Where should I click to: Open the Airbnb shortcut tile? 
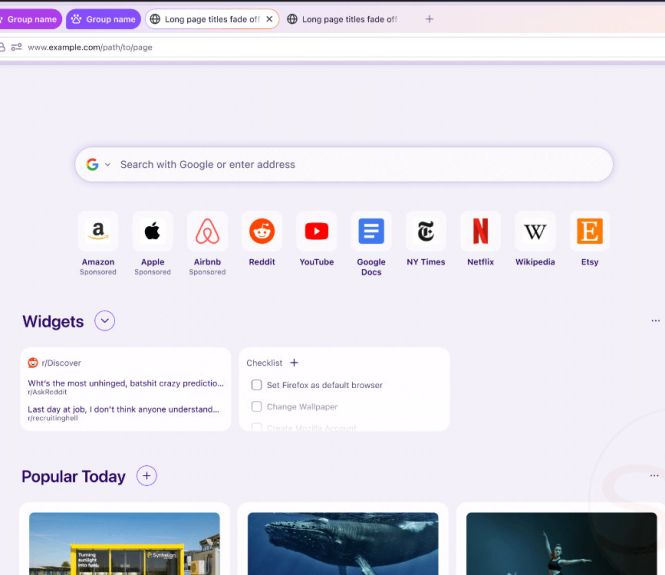pos(207,231)
